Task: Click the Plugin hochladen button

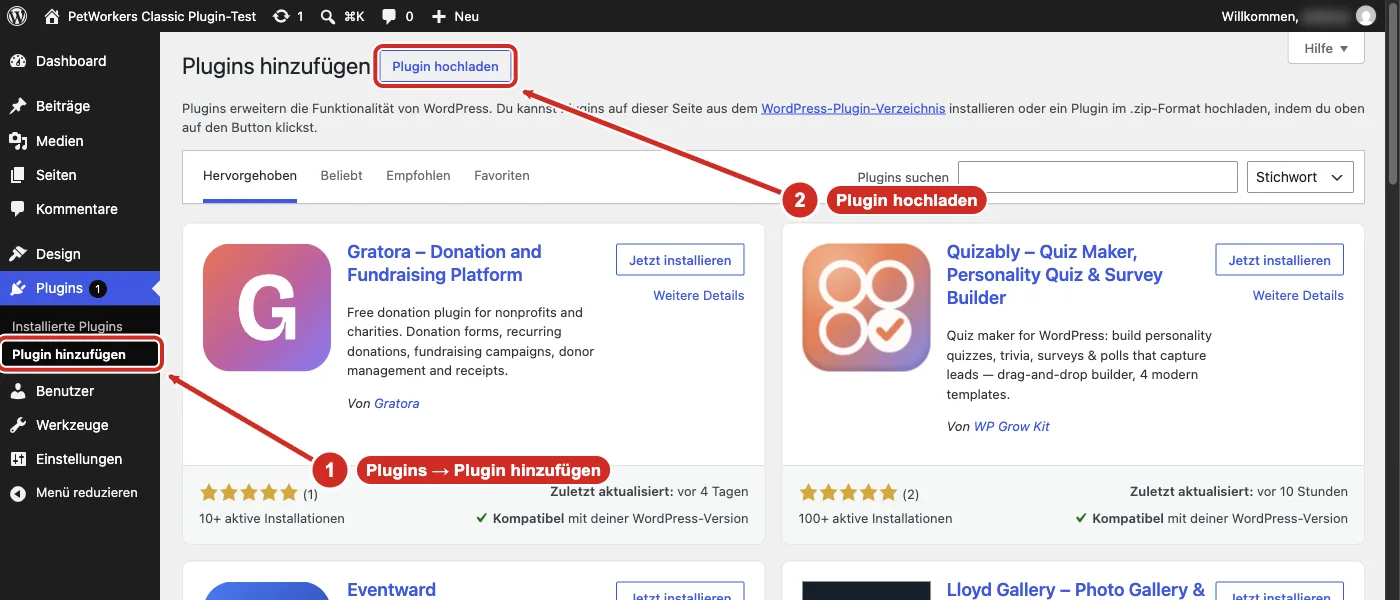Action: pos(445,66)
